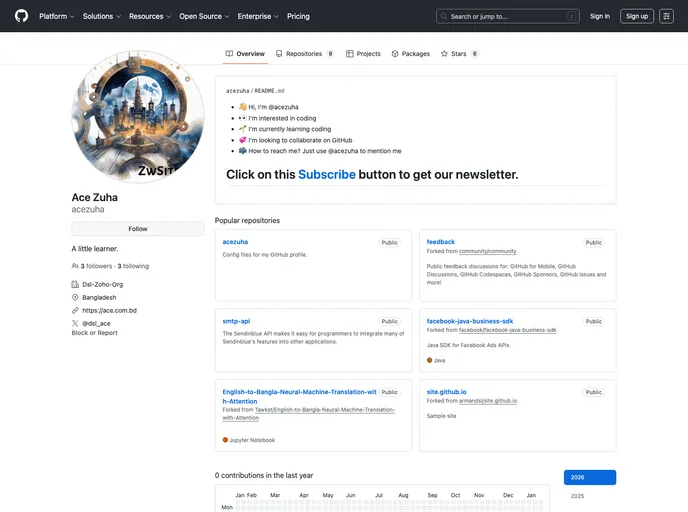This screenshot has width=688, height=512.
Task: Expand the Platform dropdown menu
Action: 56,16
